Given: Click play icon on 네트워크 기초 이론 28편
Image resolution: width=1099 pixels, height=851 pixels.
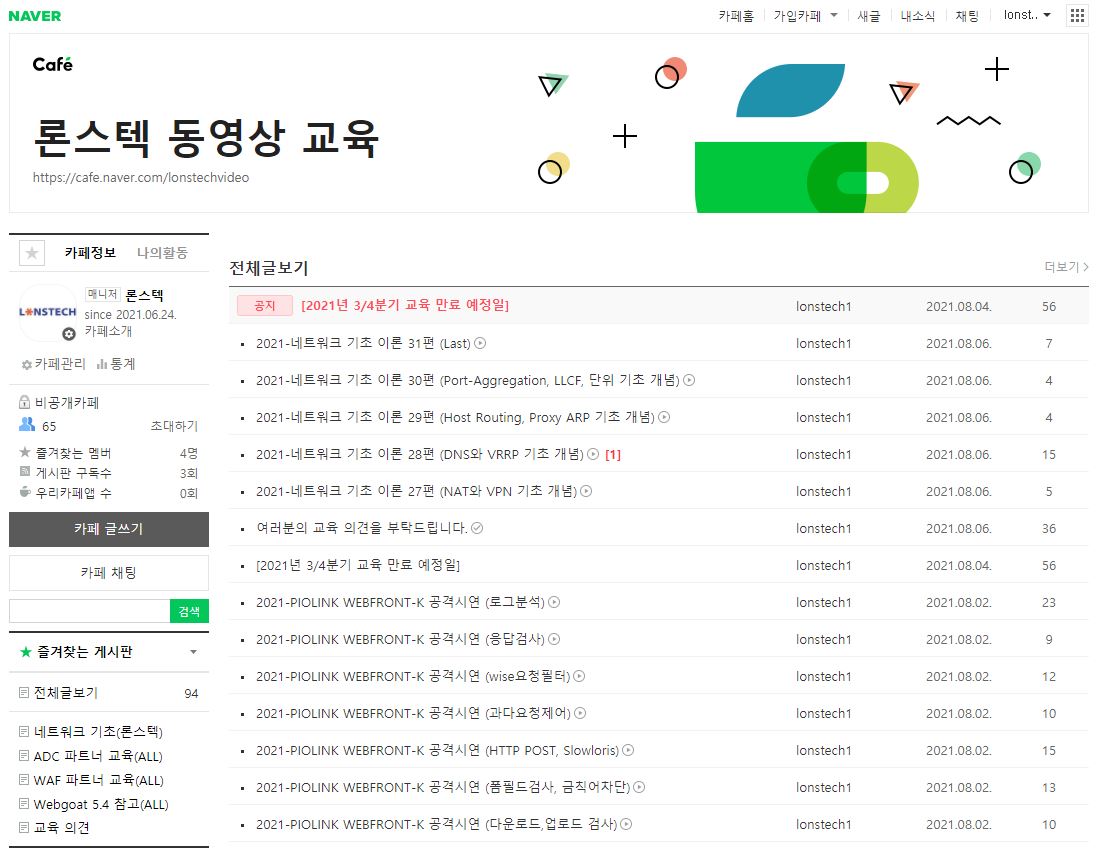Looking at the screenshot, I should pos(593,454).
